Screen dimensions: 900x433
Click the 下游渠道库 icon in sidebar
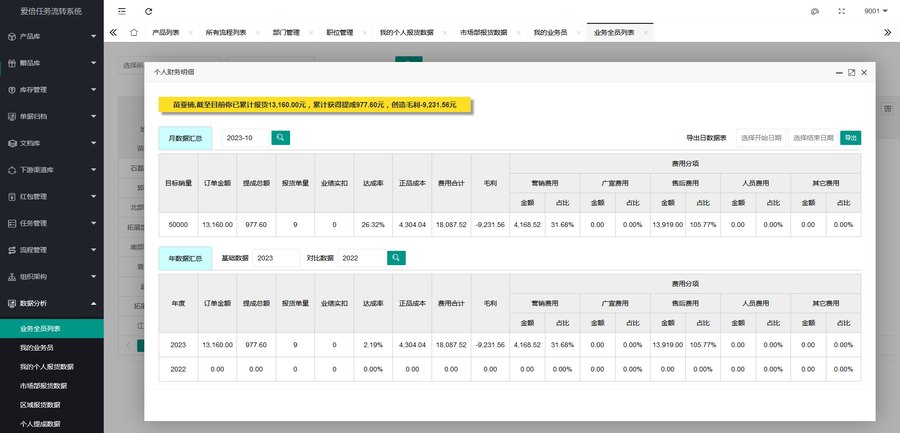click(x=12, y=170)
